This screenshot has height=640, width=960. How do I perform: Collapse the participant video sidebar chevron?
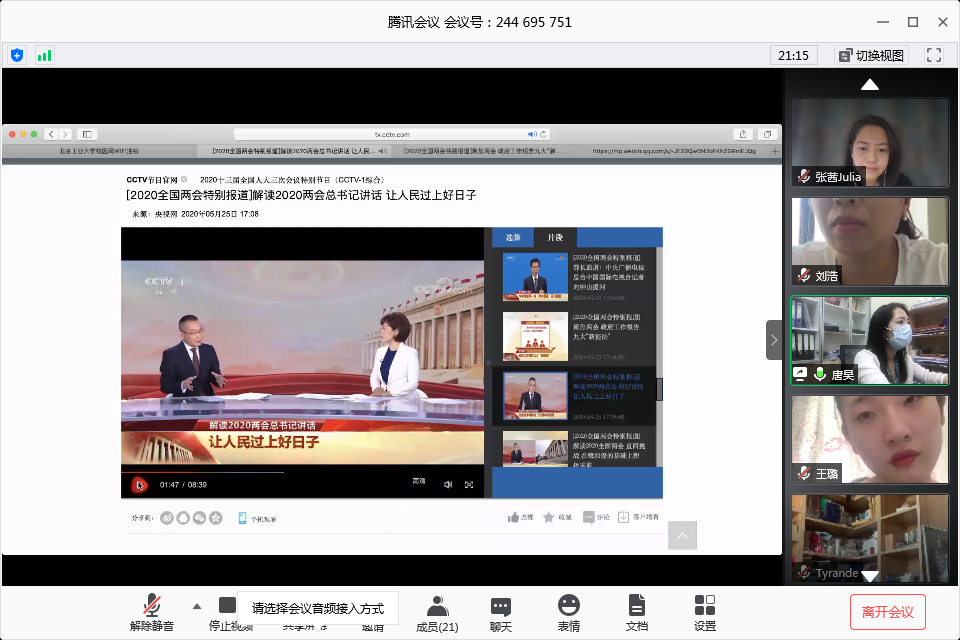tap(774, 340)
